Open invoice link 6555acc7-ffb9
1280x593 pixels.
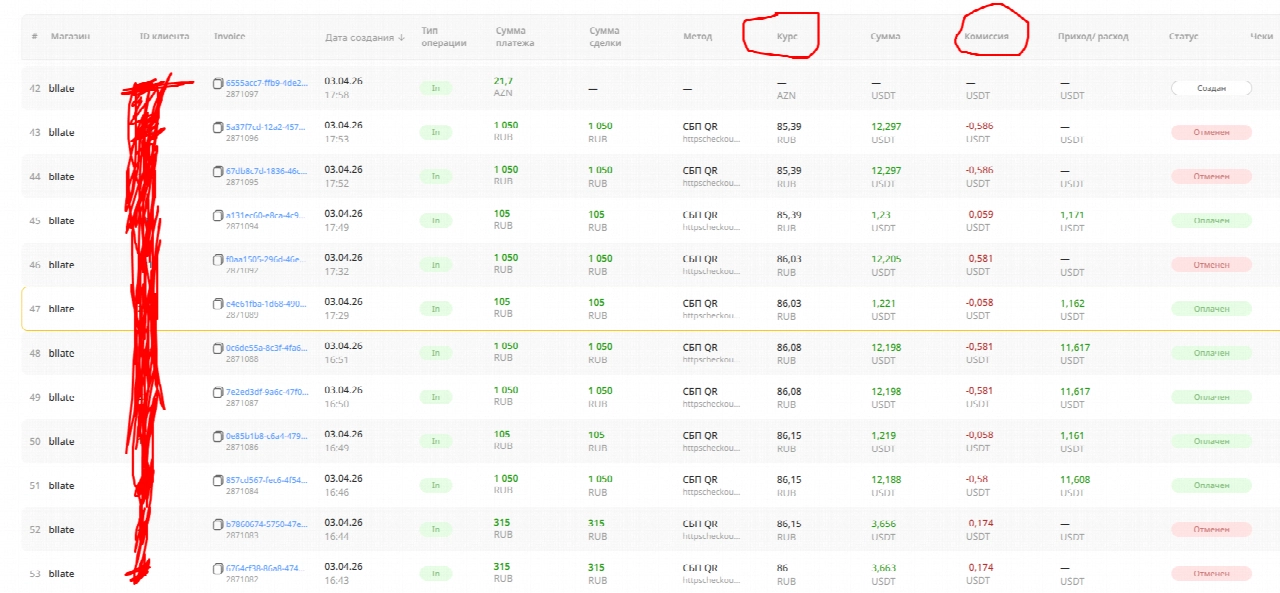tap(267, 83)
